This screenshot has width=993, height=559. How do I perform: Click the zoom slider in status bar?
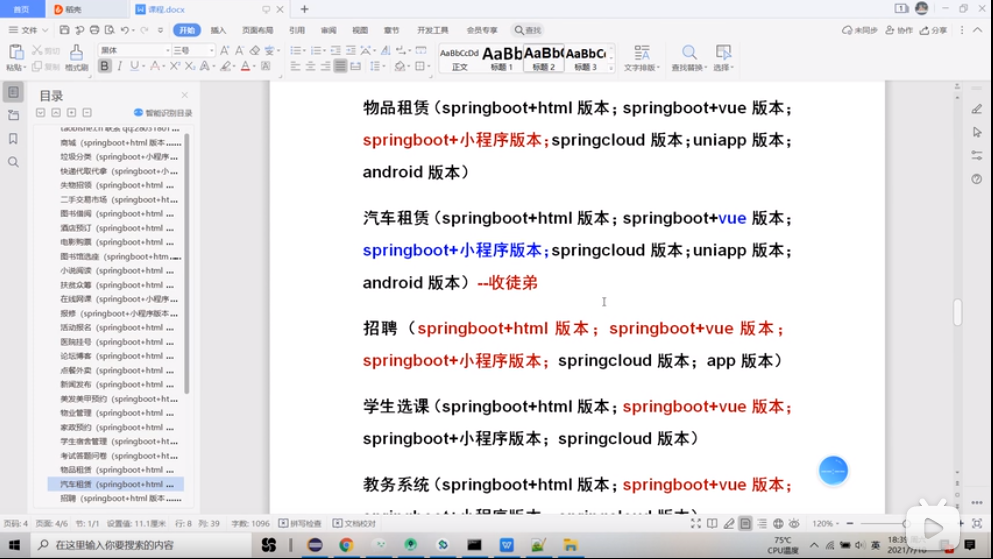coord(906,523)
